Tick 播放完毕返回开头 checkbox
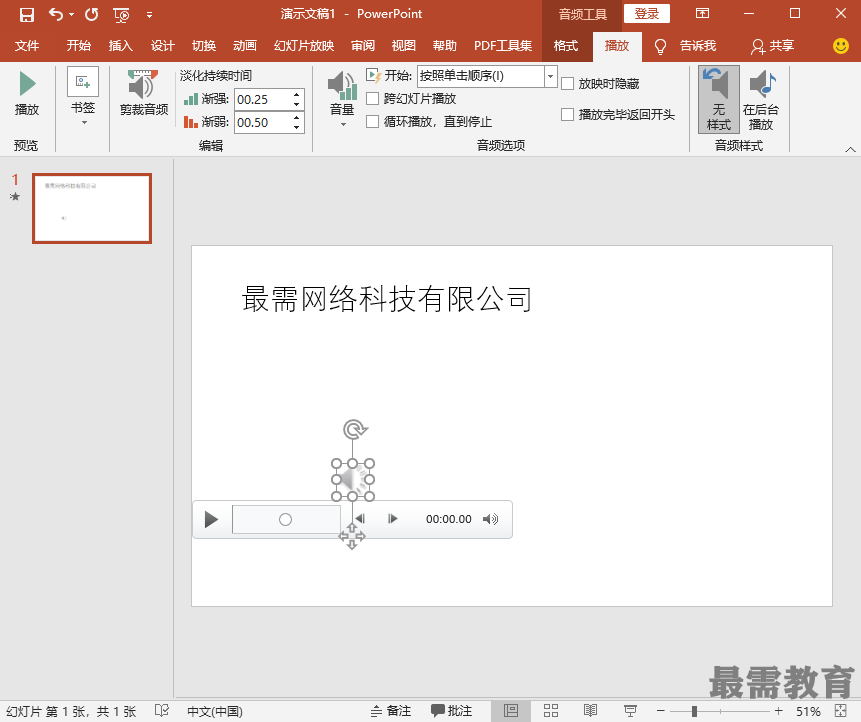861x722 pixels. click(568, 115)
